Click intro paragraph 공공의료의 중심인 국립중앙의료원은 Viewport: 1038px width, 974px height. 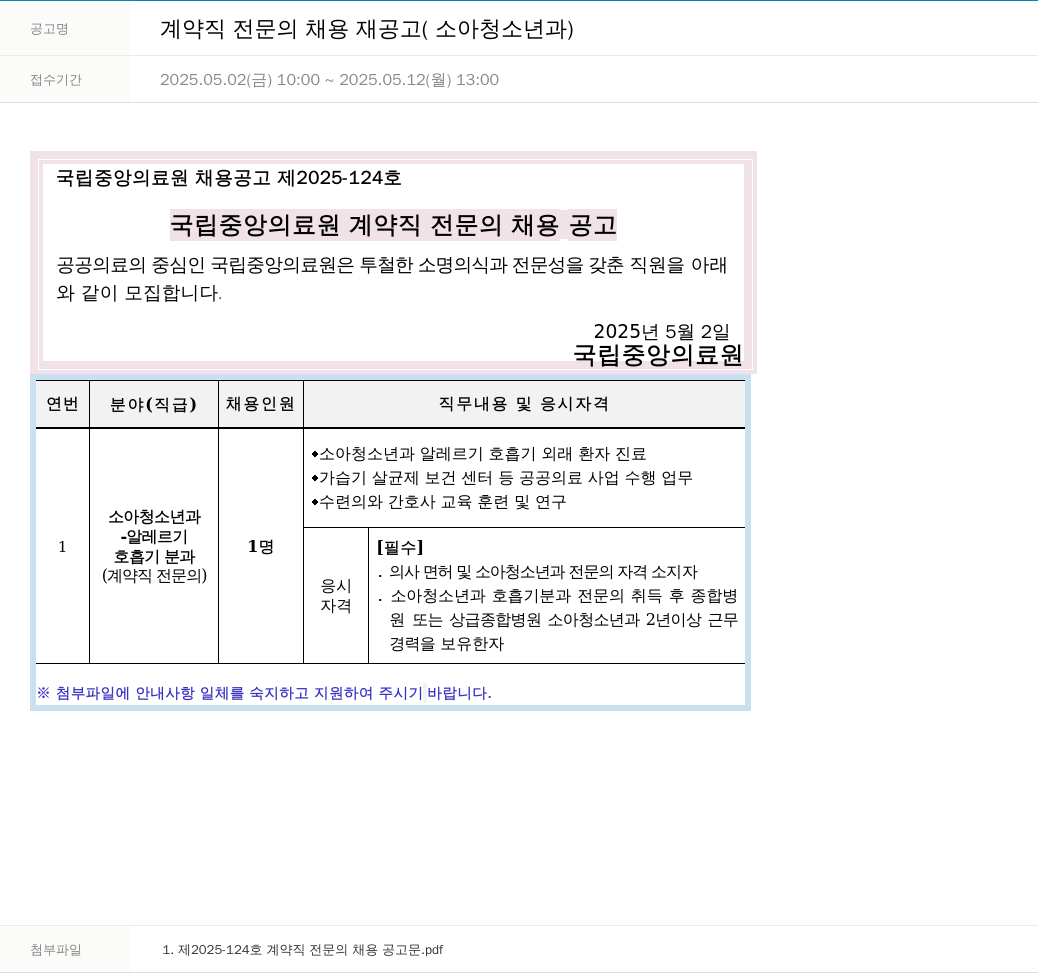pyautogui.click(x=392, y=279)
